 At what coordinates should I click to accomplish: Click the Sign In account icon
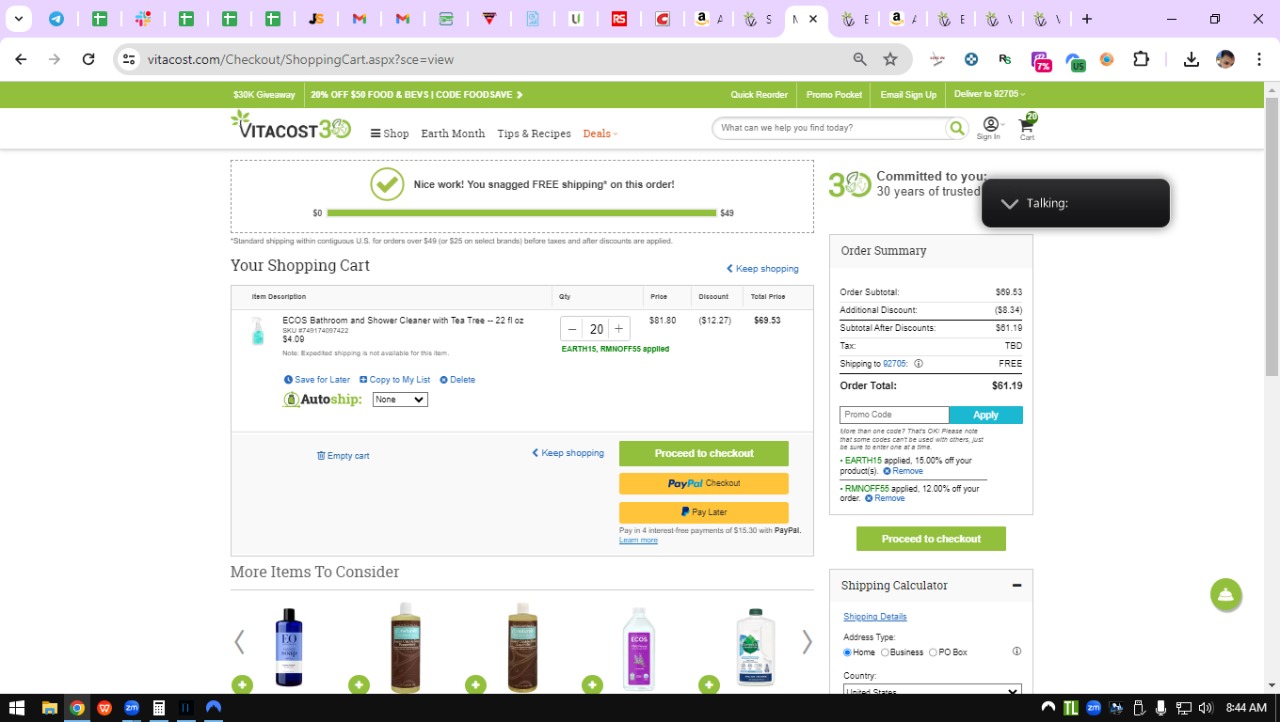(x=989, y=128)
